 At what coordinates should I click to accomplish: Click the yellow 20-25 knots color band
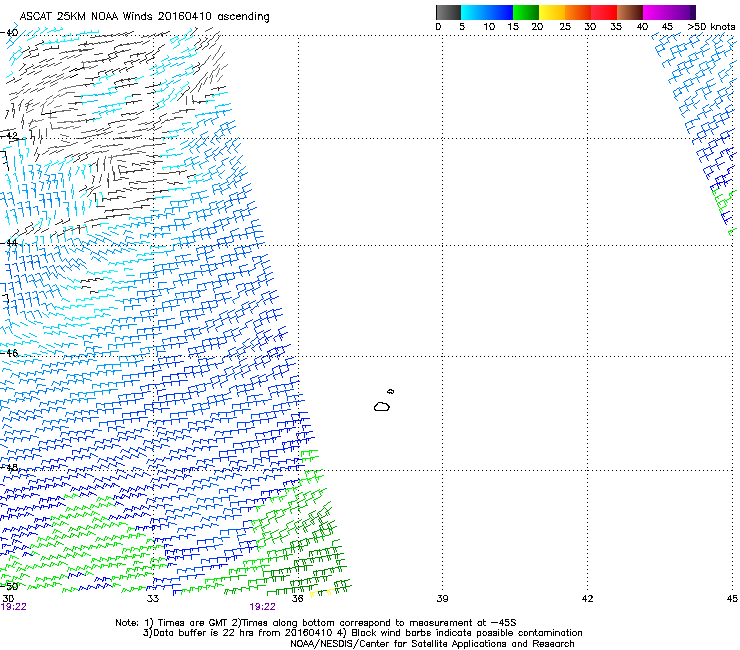[552, 12]
